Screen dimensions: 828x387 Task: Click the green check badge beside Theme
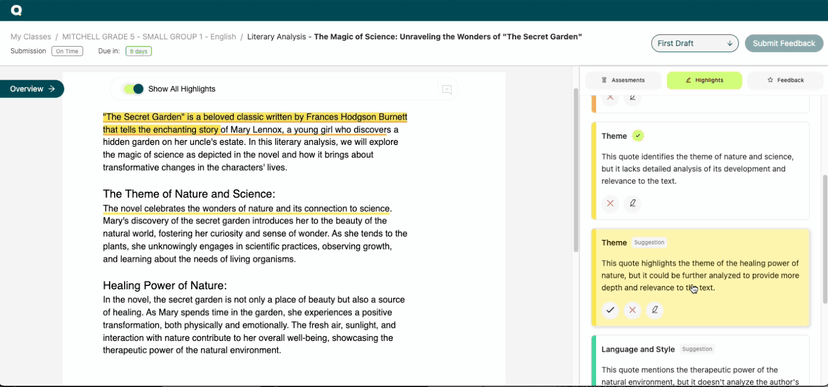(x=638, y=136)
